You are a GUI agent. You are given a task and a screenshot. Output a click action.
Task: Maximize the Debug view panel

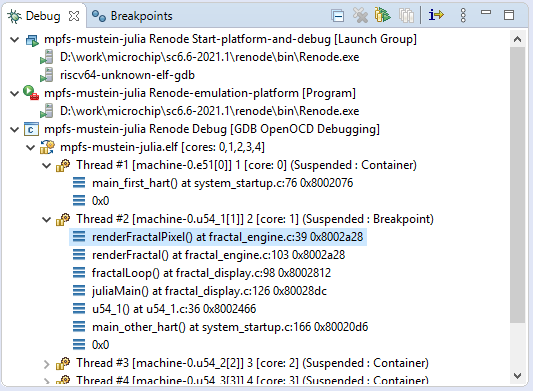(509, 15)
